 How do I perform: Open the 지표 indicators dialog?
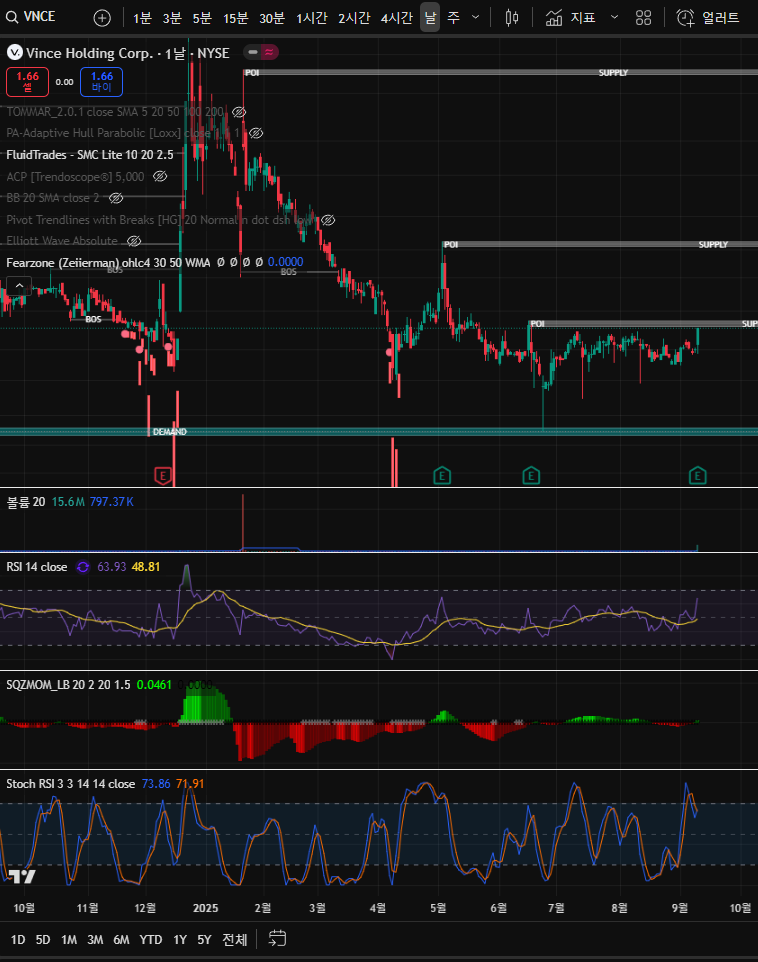click(570, 18)
